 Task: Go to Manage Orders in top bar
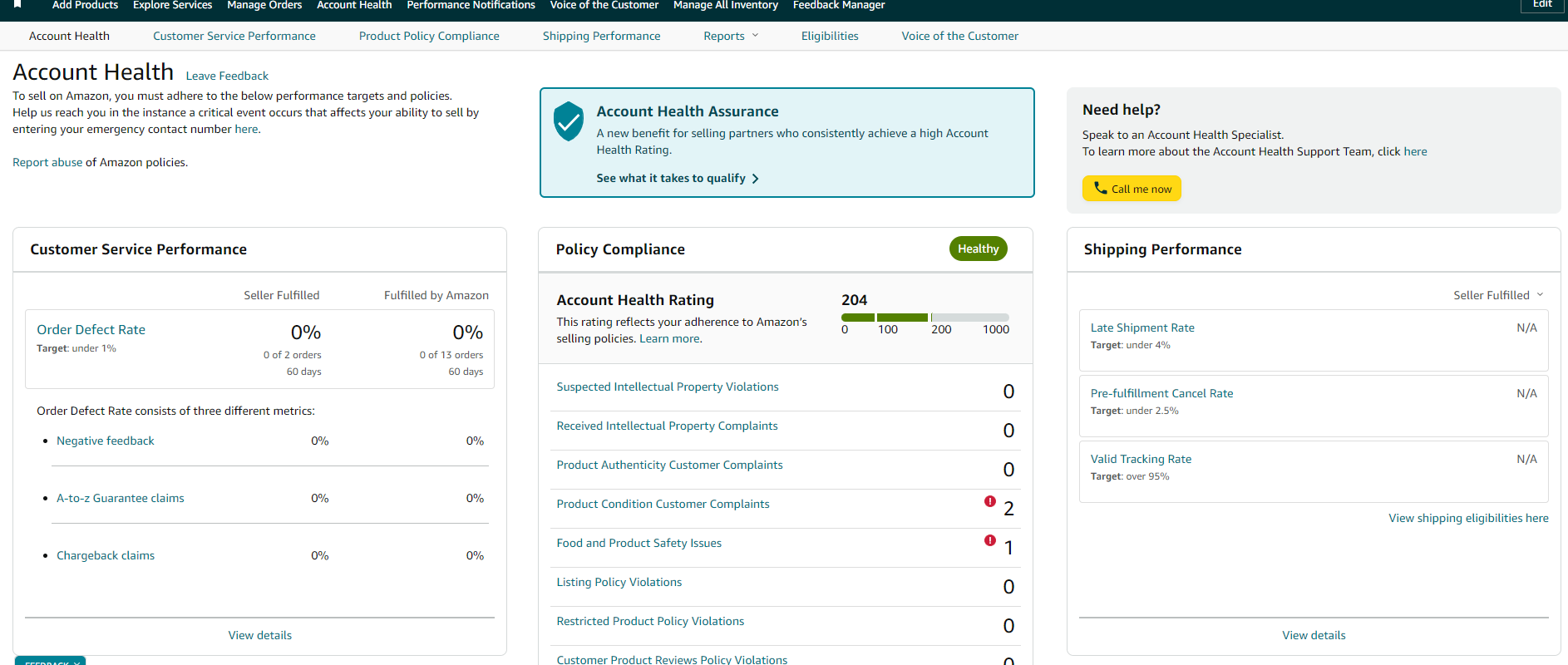264,5
